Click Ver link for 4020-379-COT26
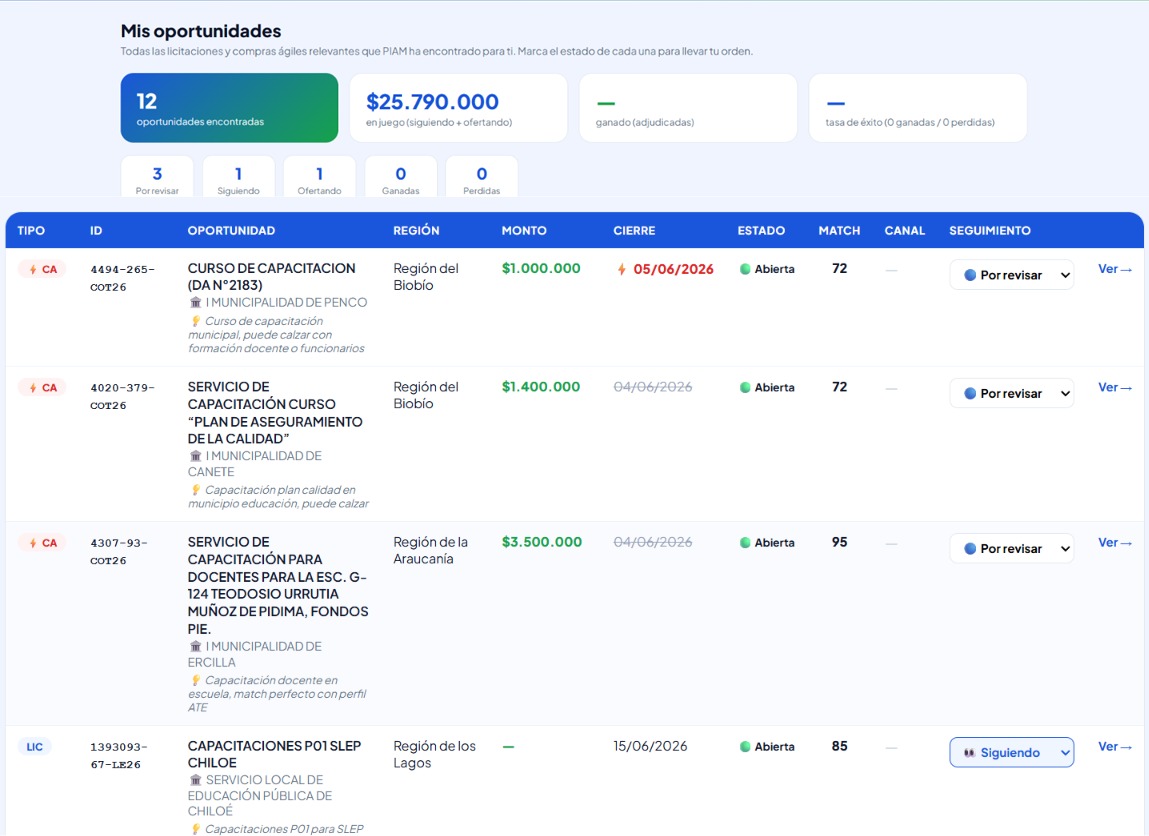 tap(1115, 388)
